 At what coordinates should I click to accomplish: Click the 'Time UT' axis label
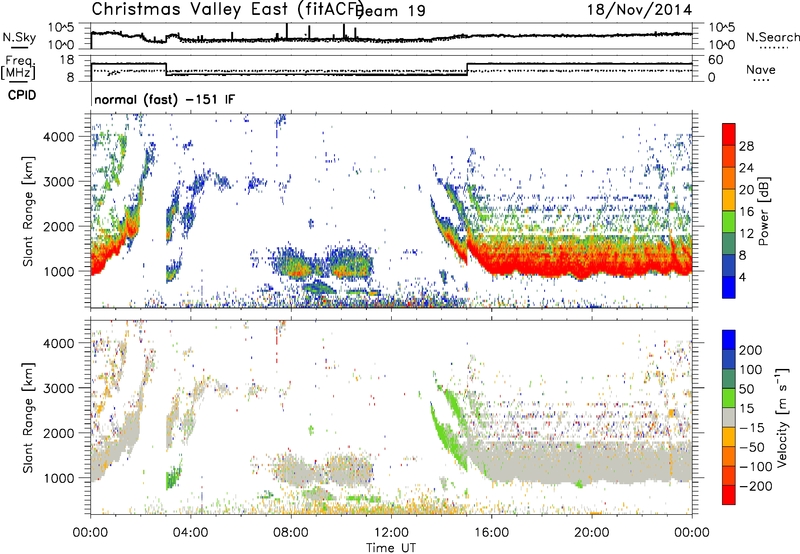click(391, 548)
